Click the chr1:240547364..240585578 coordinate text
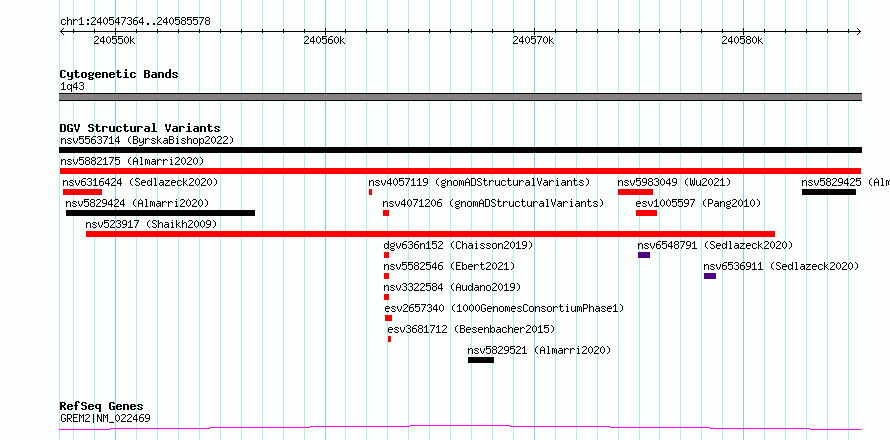 point(135,22)
